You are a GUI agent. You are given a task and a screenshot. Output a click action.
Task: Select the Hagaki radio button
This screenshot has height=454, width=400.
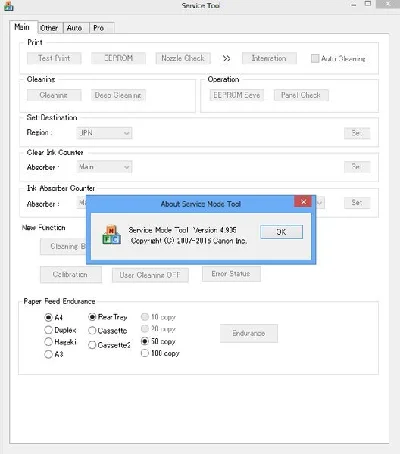[x=49, y=342]
